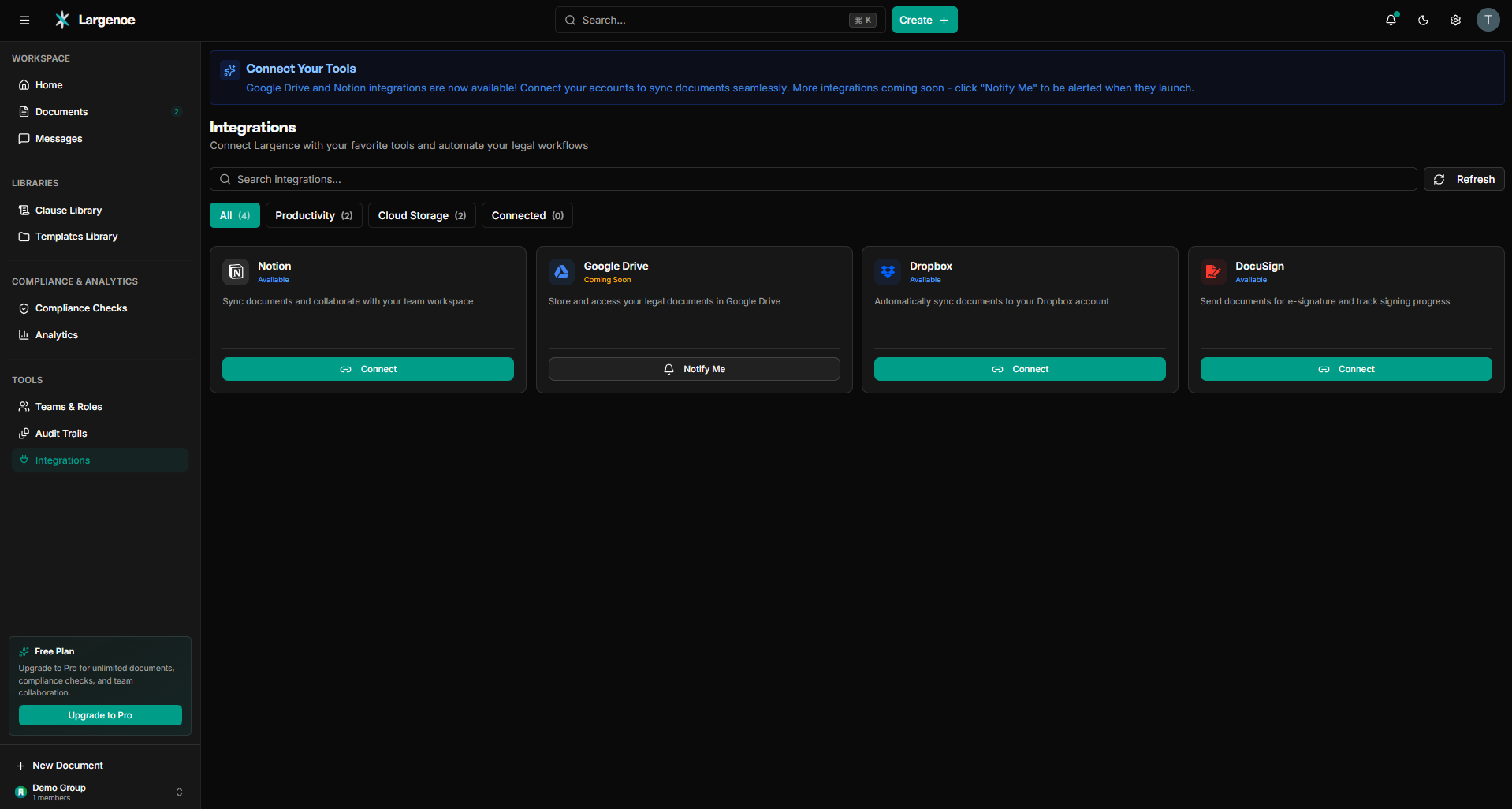Screen dimensions: 1512x809
Task: Open user avatar T menu
Action: (1488, 20)
